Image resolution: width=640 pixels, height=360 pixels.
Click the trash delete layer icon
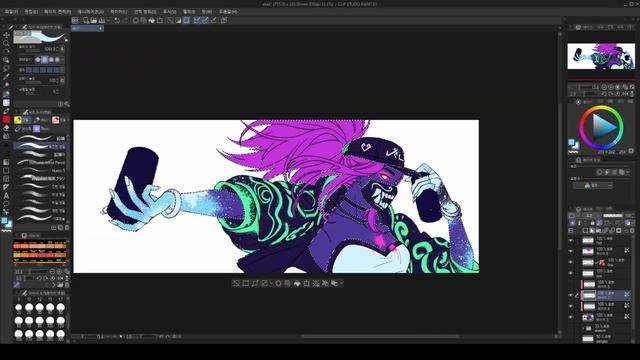point(633,230)
